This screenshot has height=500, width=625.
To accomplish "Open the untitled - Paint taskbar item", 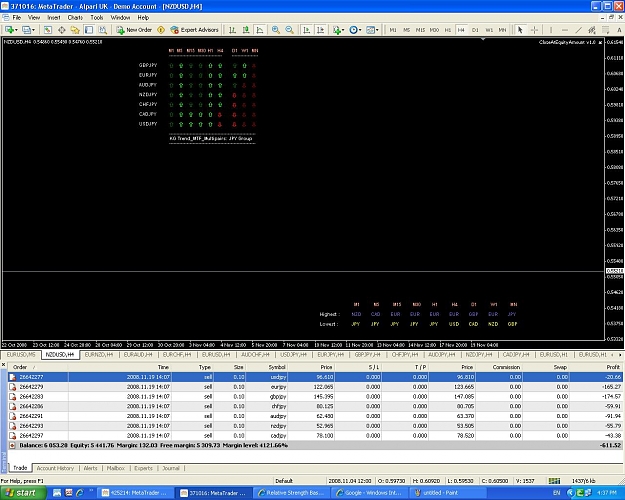I will pos(448,493).
